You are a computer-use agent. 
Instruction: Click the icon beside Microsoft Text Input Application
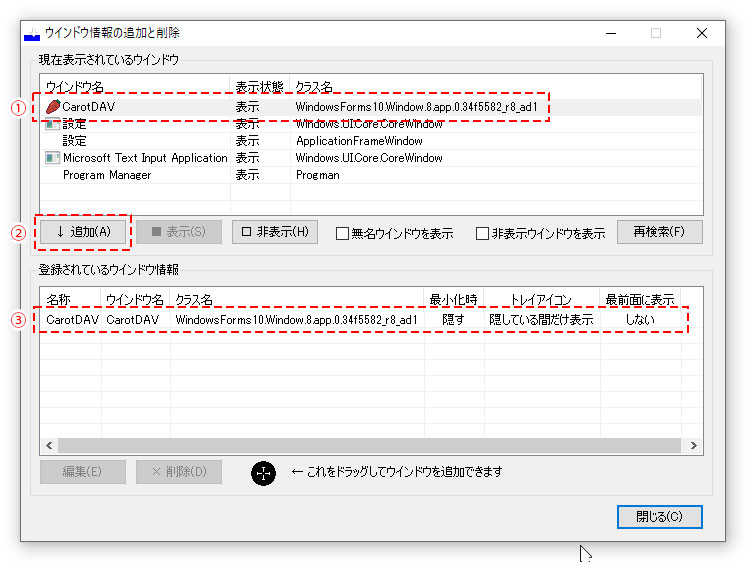(52, 158)
